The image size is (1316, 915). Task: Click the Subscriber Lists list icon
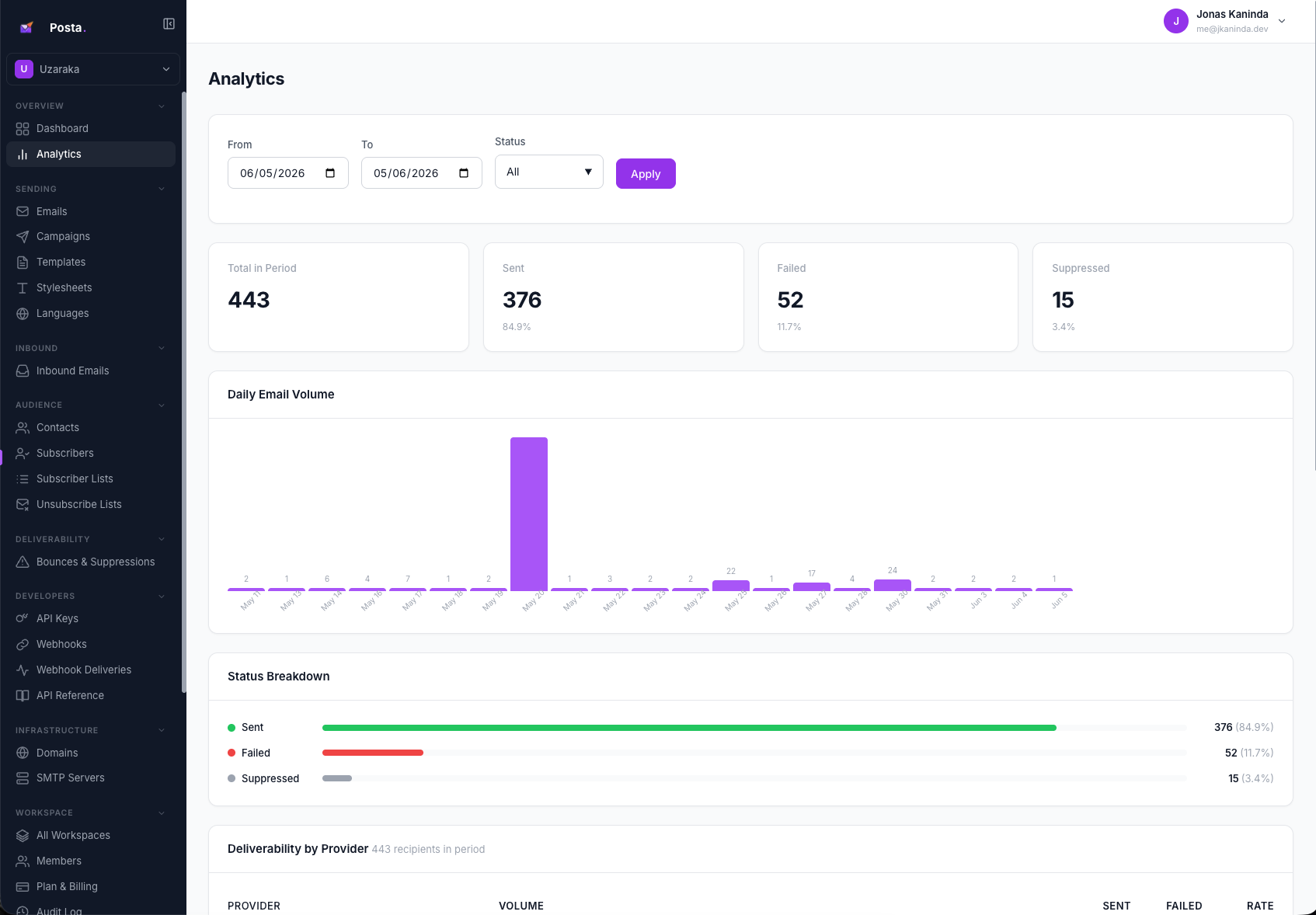click(23, 479)
